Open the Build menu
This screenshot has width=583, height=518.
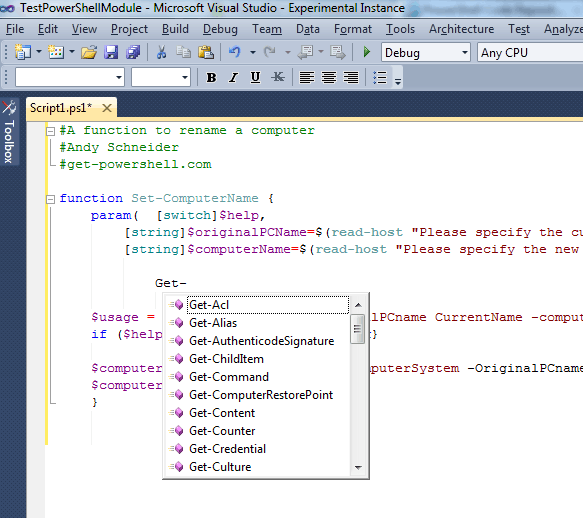(x=175, y=29)
